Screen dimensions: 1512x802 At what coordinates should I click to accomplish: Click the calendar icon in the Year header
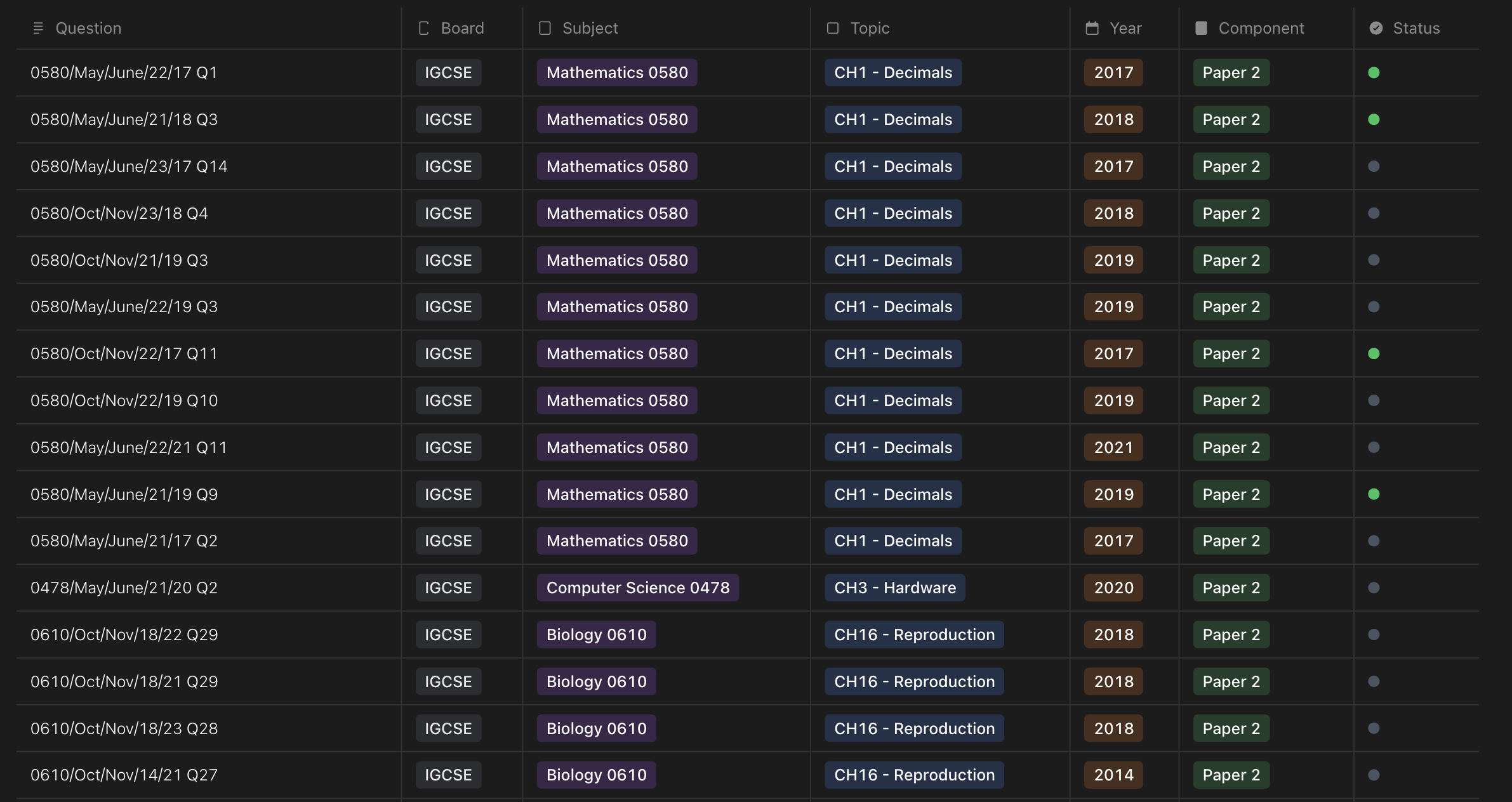(1092, 28)
